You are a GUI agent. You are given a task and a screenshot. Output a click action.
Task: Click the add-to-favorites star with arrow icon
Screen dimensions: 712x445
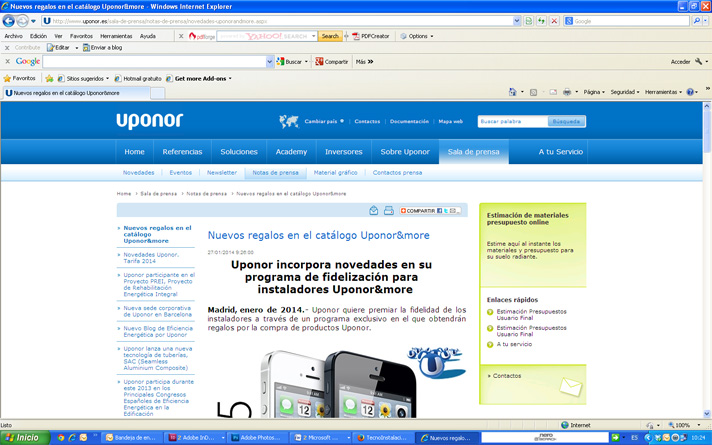[49, 79]
